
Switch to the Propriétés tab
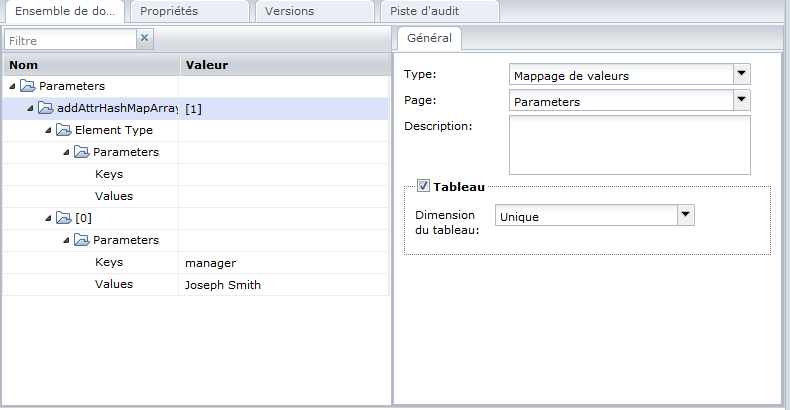coord(189,11)
